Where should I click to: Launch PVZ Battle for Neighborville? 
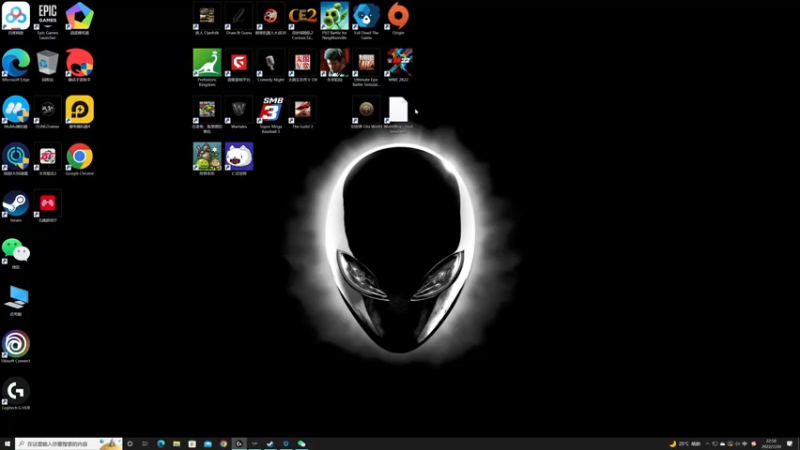[x=335, y=20]
